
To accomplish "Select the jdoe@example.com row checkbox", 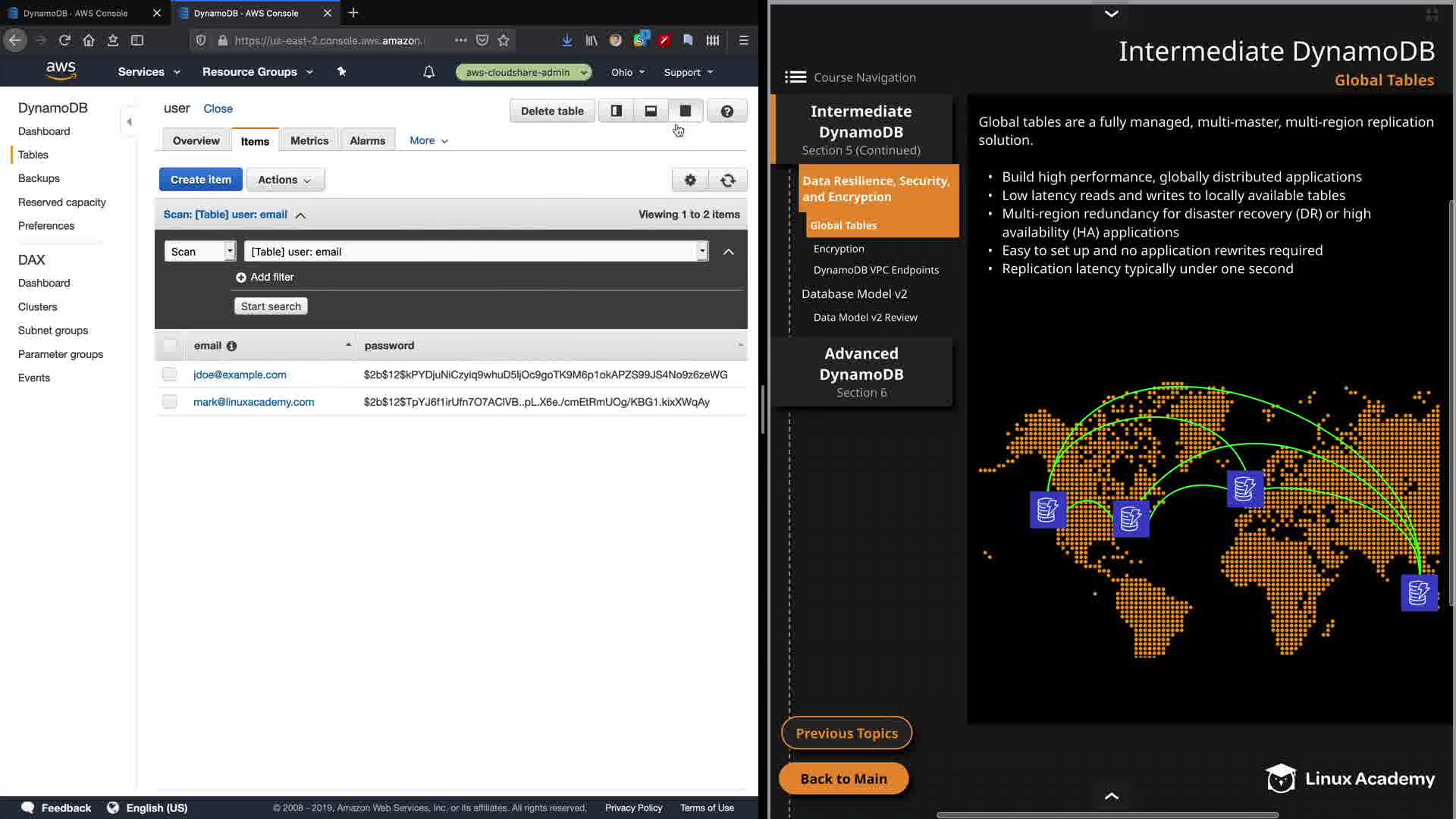I will 170,375.
